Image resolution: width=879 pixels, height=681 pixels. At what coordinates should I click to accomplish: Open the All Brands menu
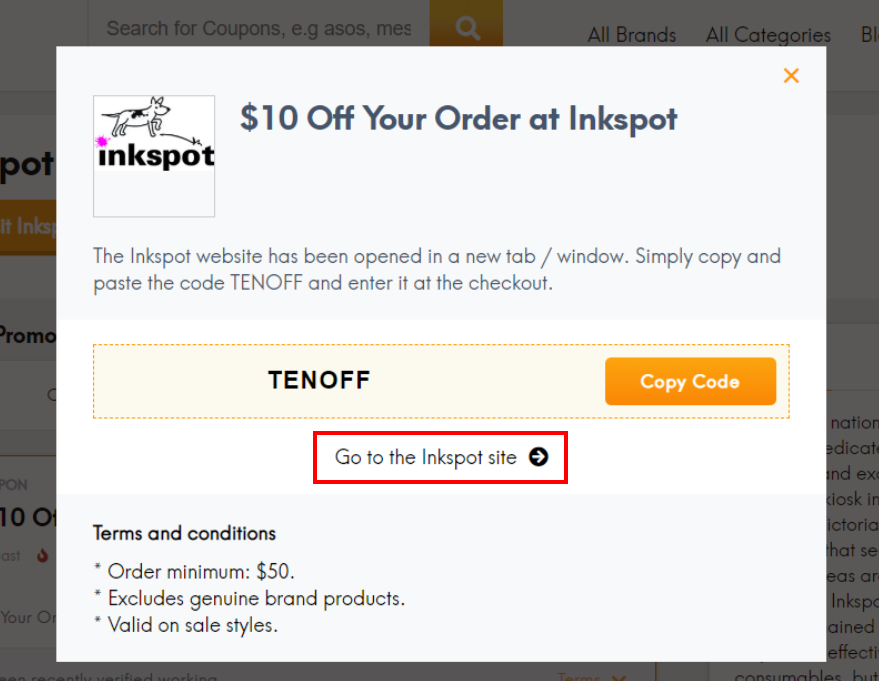click(631, 34)
